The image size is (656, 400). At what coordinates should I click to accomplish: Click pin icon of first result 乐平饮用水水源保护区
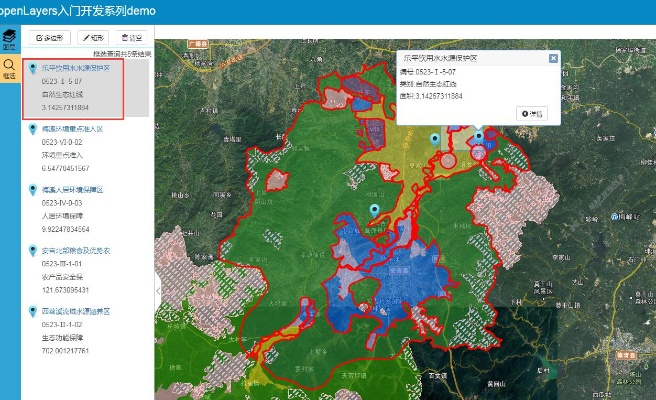32,68
